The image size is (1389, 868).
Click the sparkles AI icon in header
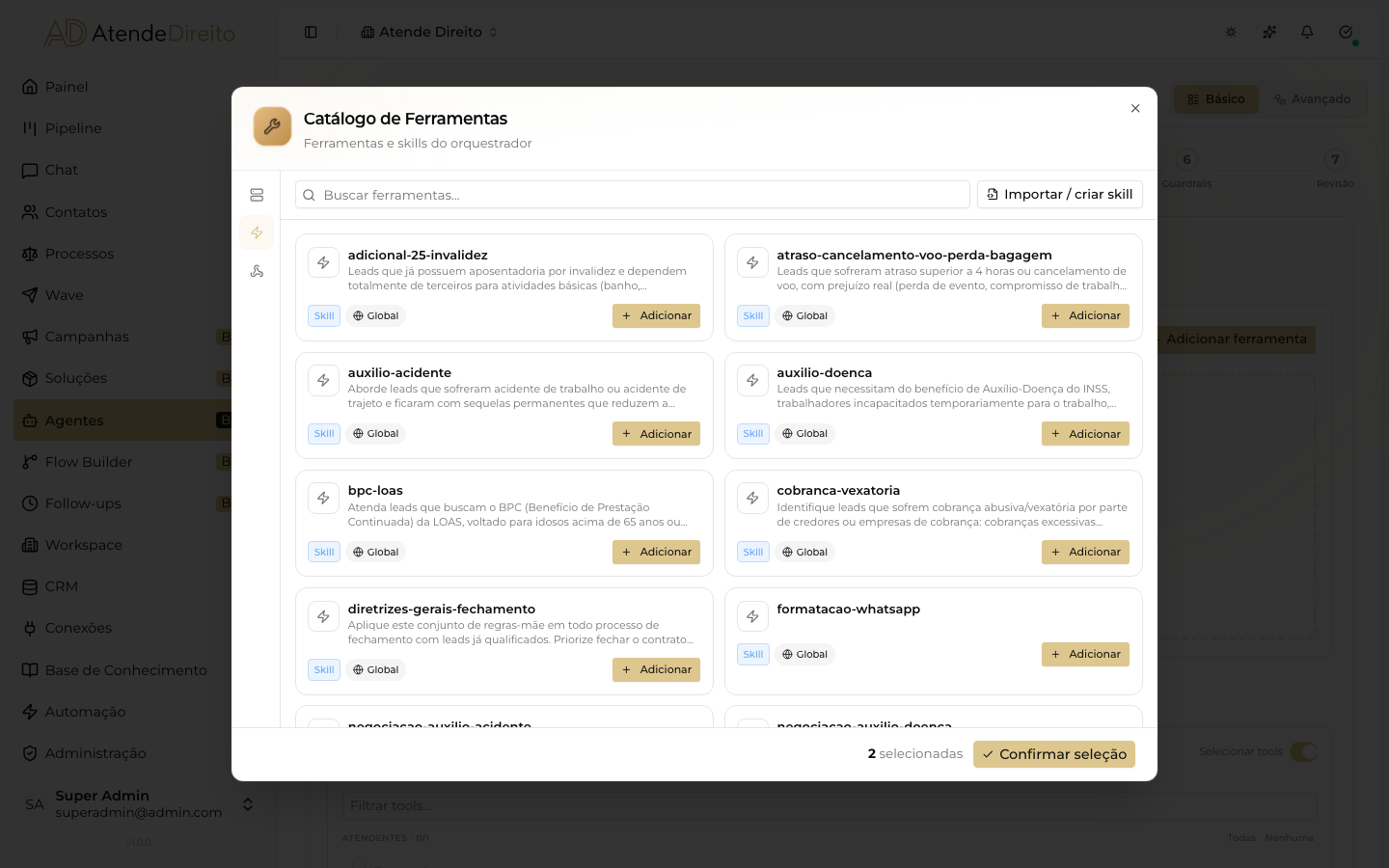tap(1269, 32)
